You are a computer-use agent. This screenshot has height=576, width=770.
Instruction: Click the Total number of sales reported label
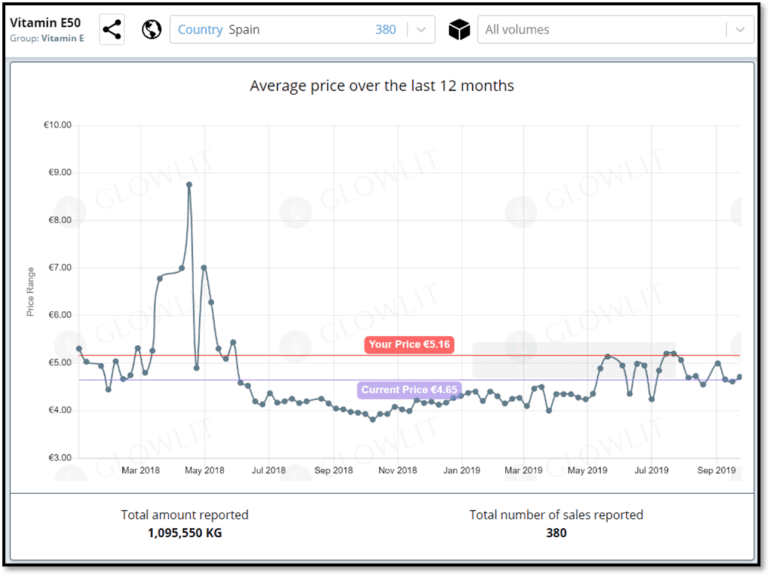(556, 515)
